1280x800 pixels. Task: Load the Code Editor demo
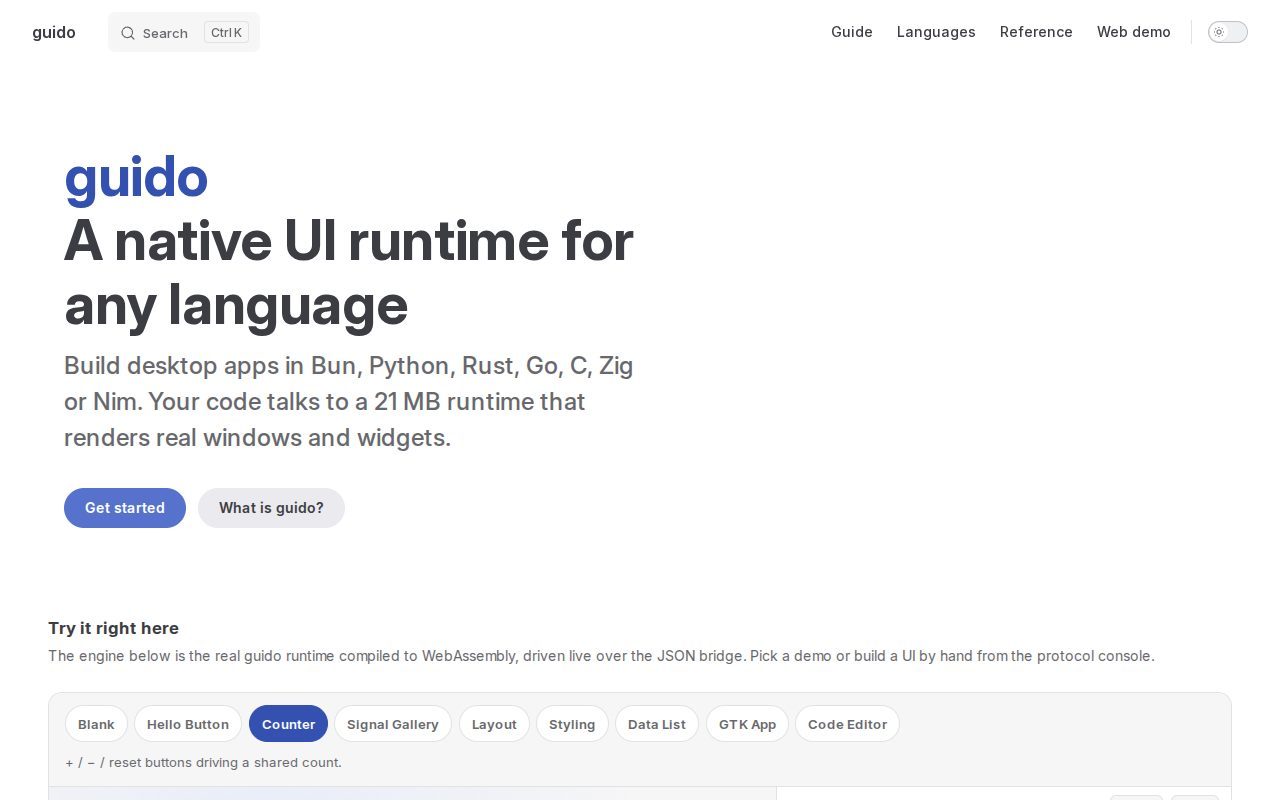[x=847, y=724]
